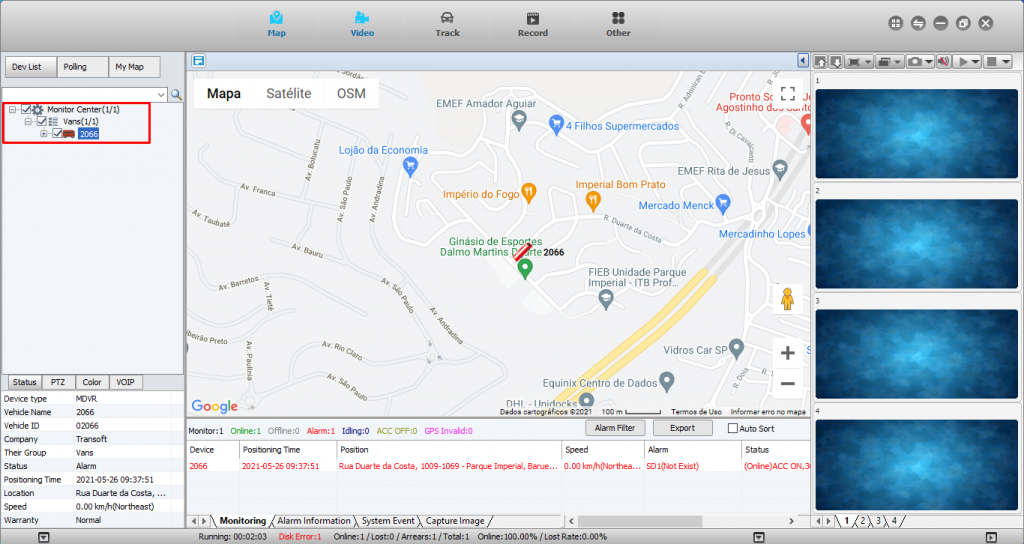The width and height of the screenshot is (1024, 544).
Task: Open the Record playback section
Action: (532, 24)
